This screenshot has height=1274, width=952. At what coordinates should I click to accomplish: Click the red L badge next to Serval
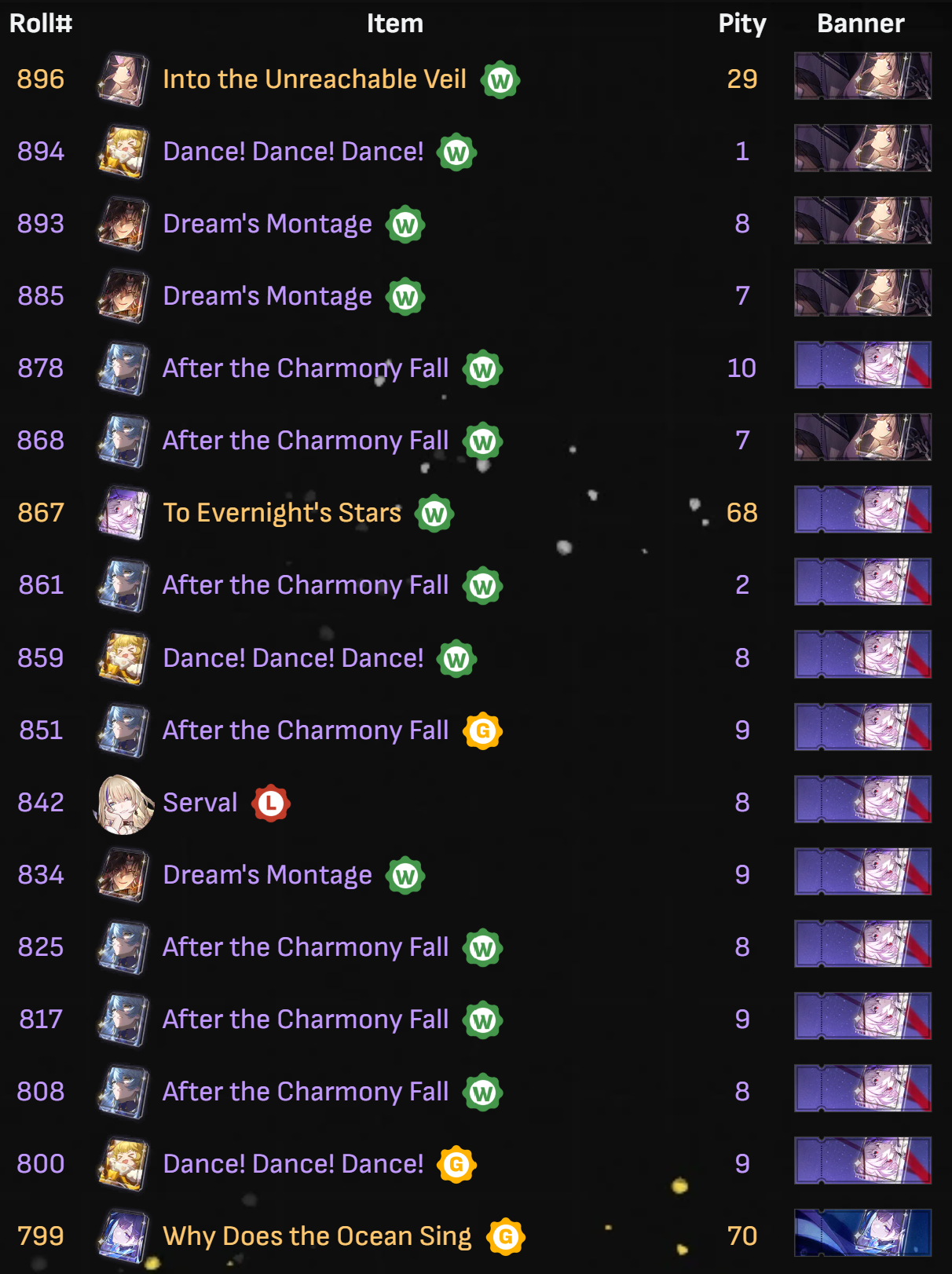(271, 804)
